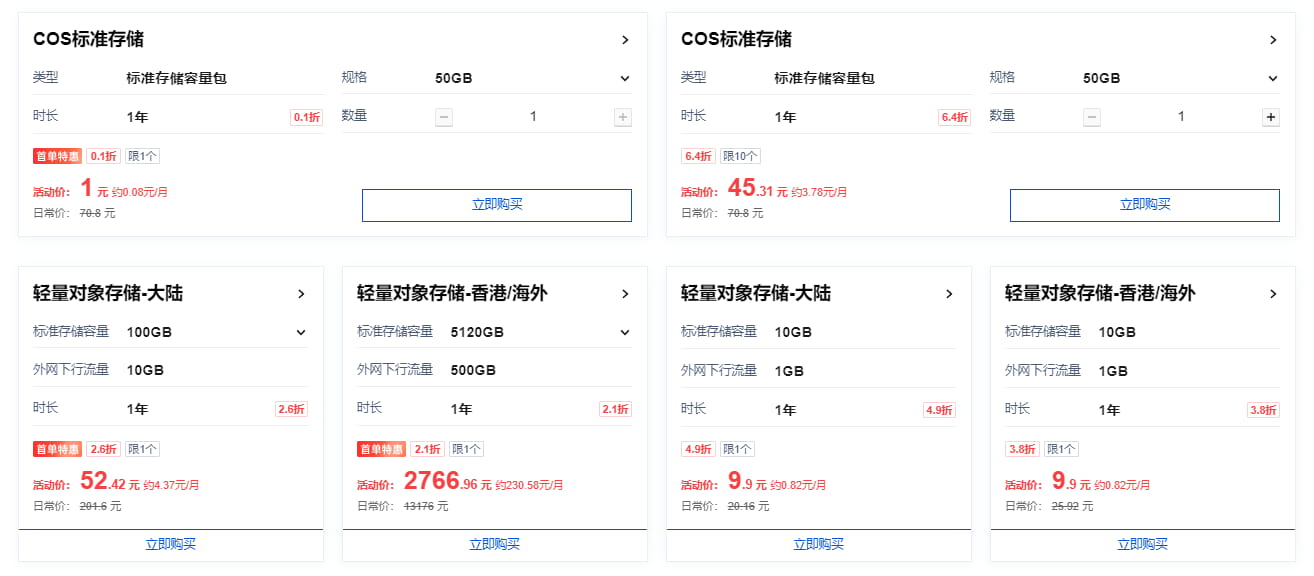This screenshot has height=576, width=1314.
Task: Click the 3.8折 tag in the 时长 row
Action: coord(1263,410)
